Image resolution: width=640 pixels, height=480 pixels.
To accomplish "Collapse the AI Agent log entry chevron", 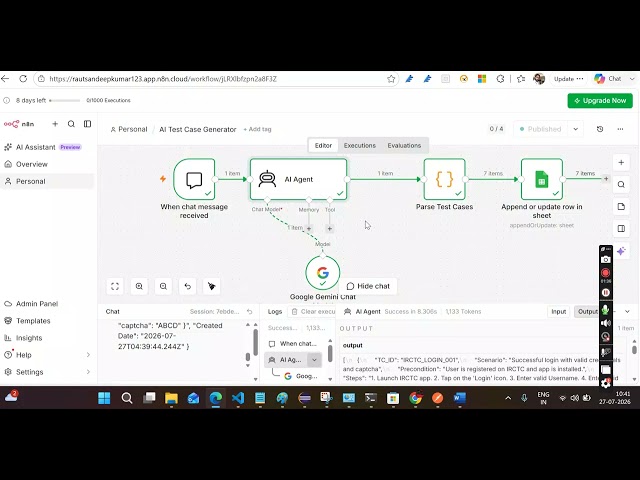I will (x=314, y=360).
